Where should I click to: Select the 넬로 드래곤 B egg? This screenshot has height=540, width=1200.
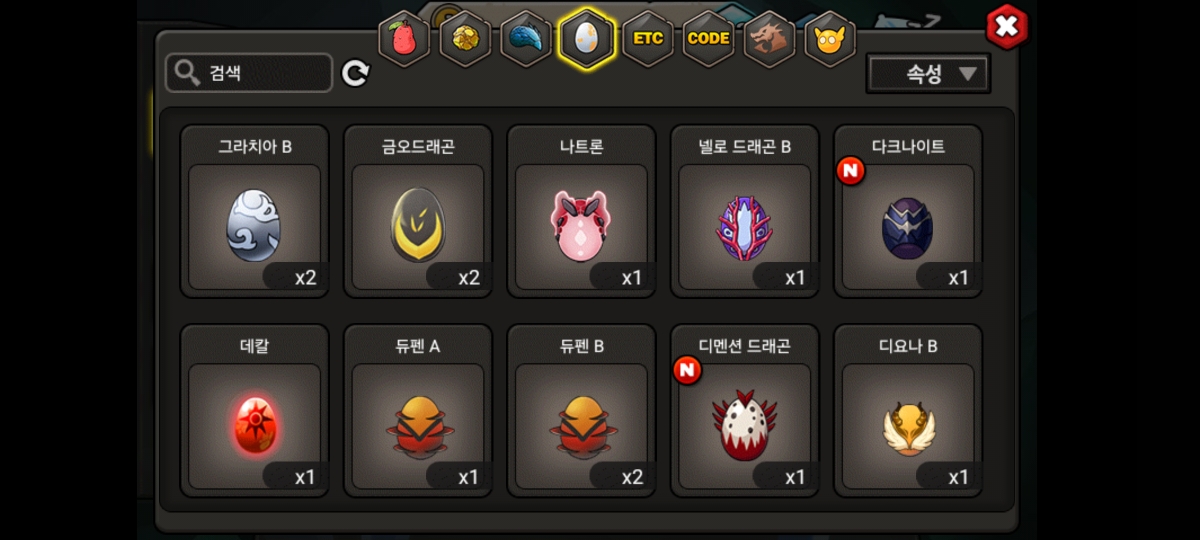click(745, 211)
